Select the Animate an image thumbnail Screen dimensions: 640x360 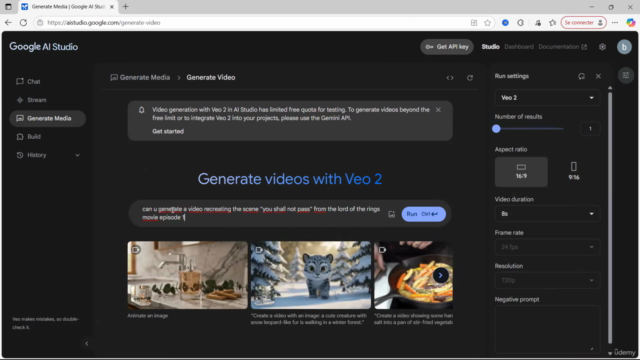[187, 275]
